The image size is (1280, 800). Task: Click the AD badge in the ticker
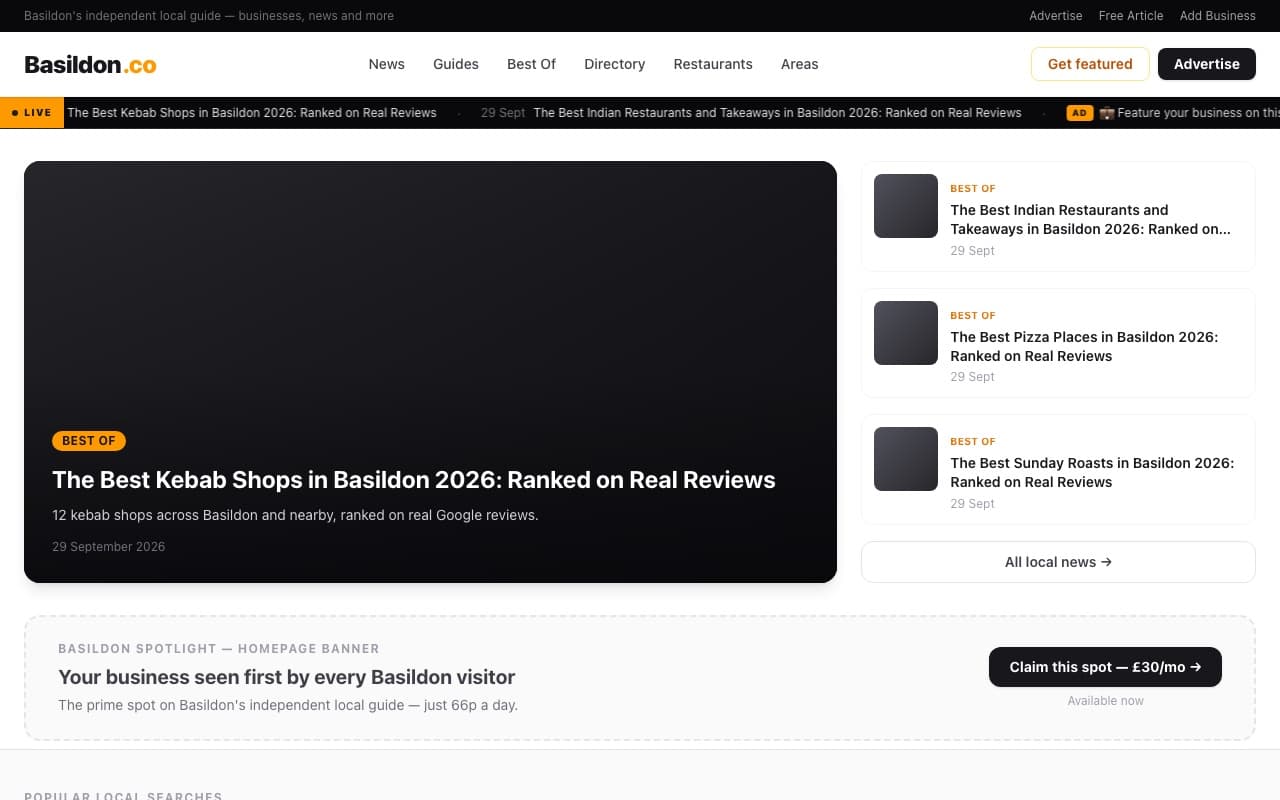[1079, 113]
